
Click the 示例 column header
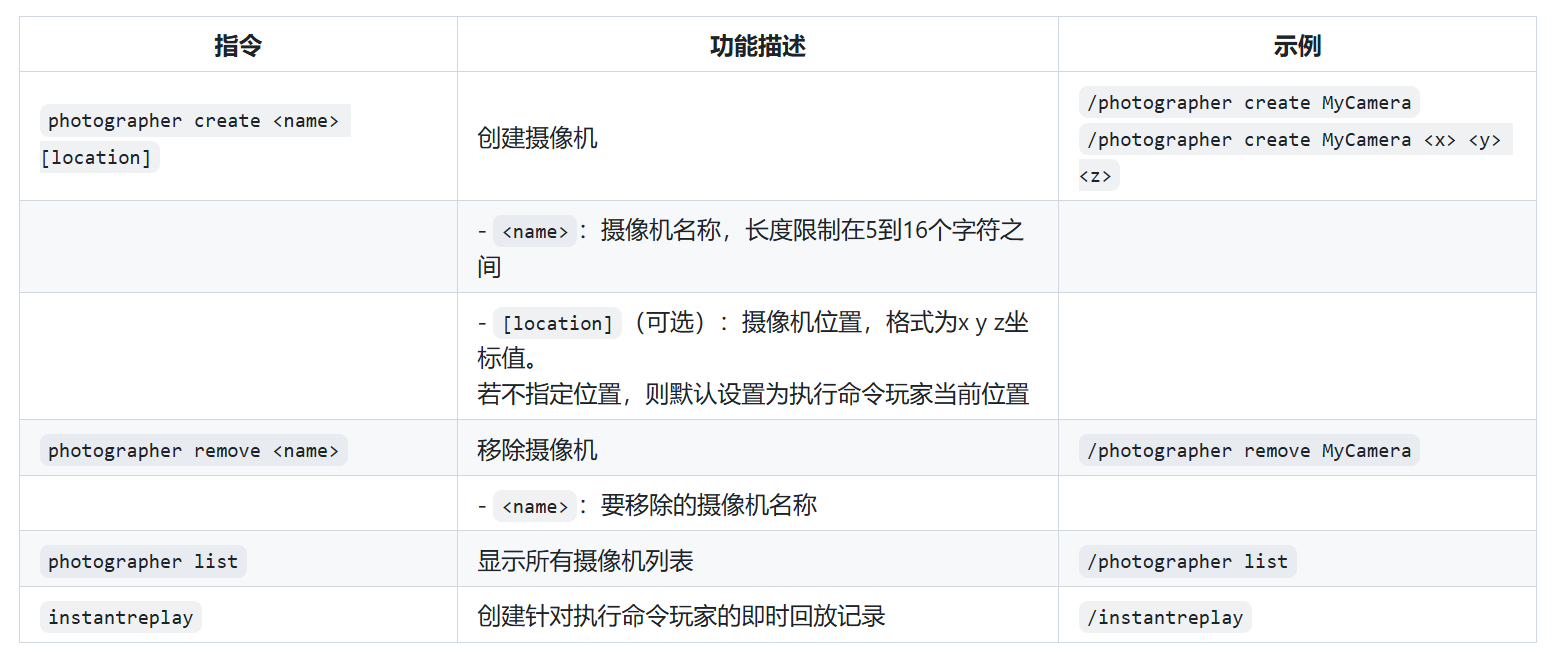[1297, 46]
